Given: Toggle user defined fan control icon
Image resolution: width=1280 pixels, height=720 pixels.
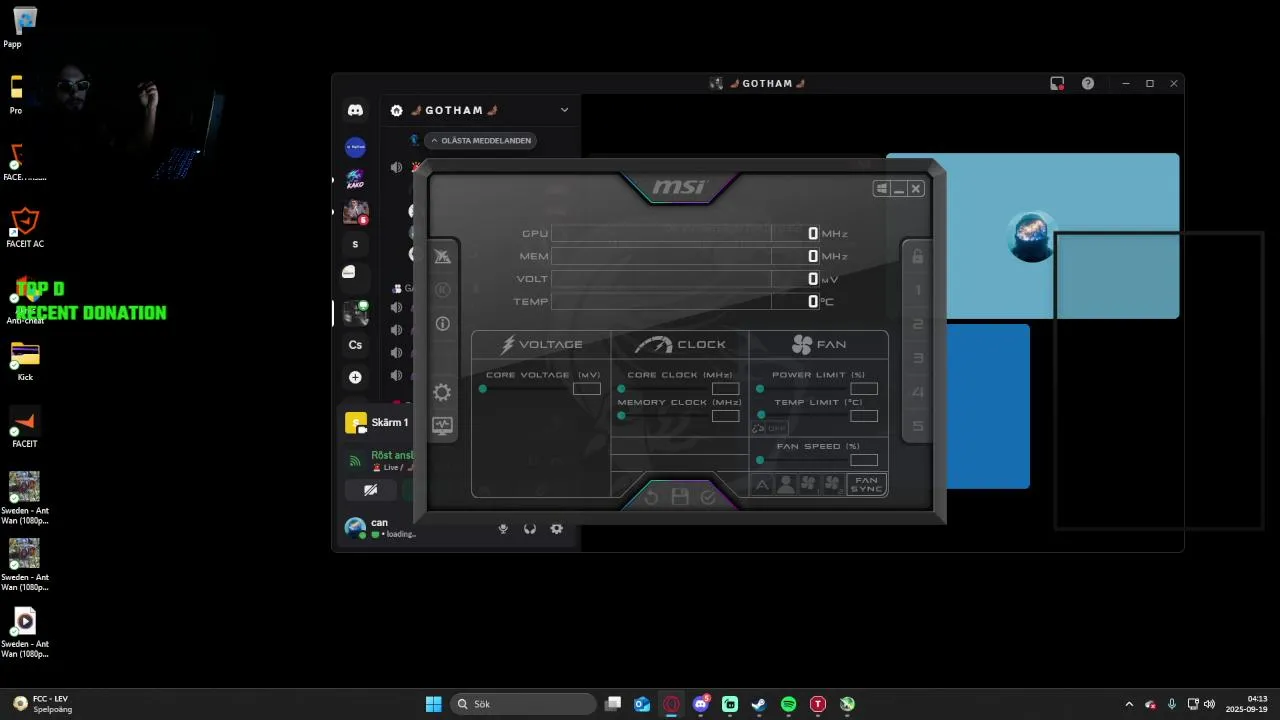Looking at the screenshot, I should (786, 485).
